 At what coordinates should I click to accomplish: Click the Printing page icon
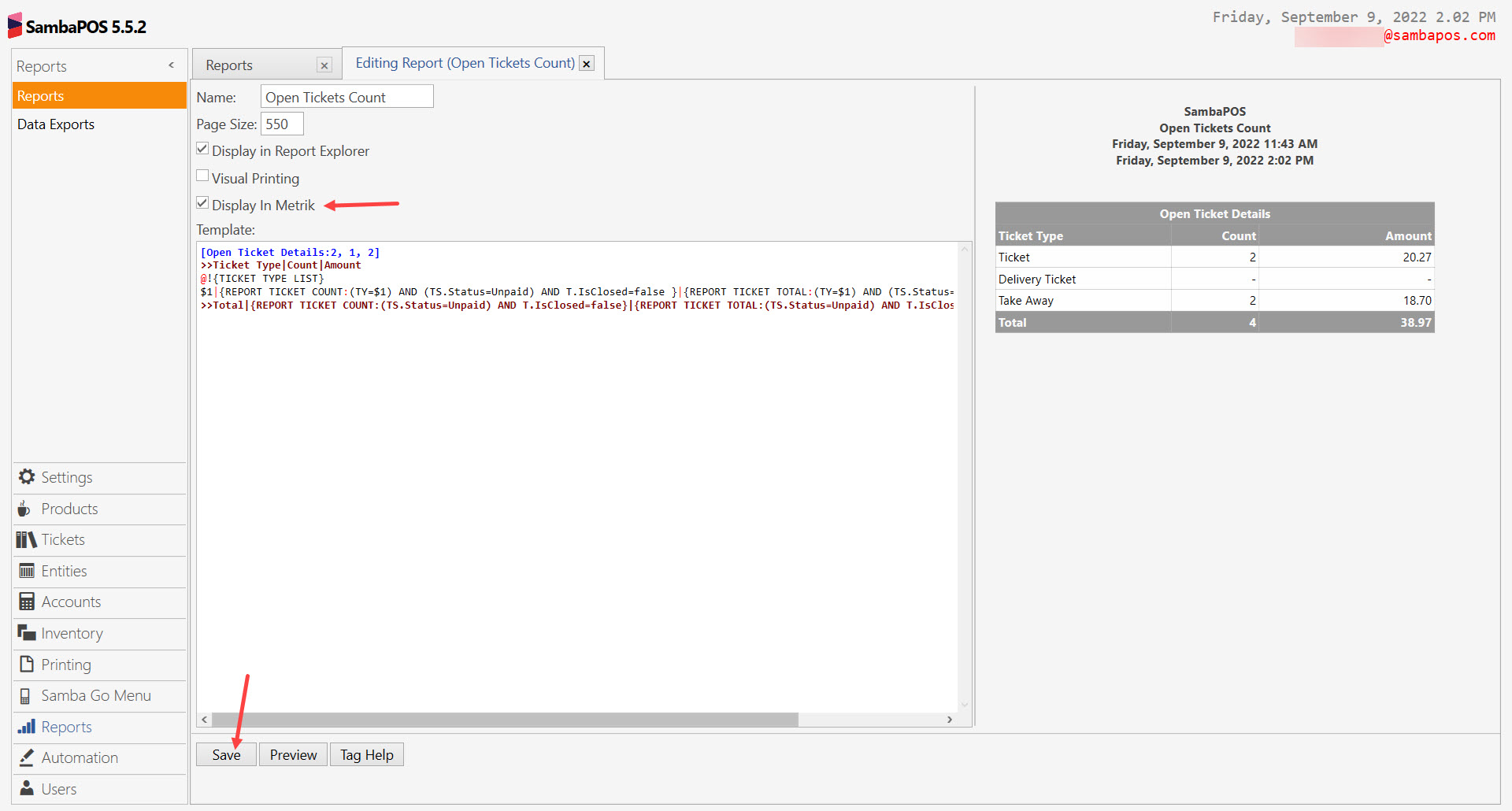(26, 665)
